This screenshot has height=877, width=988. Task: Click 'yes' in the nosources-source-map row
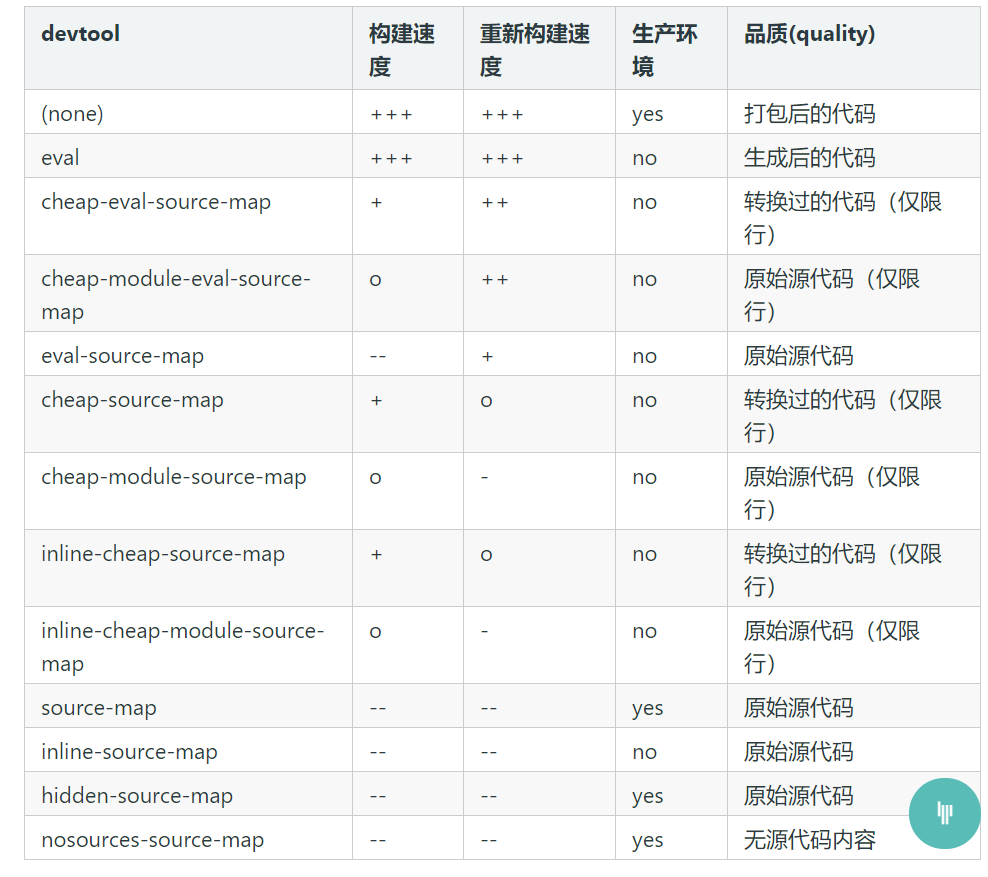tap(648, 841)
